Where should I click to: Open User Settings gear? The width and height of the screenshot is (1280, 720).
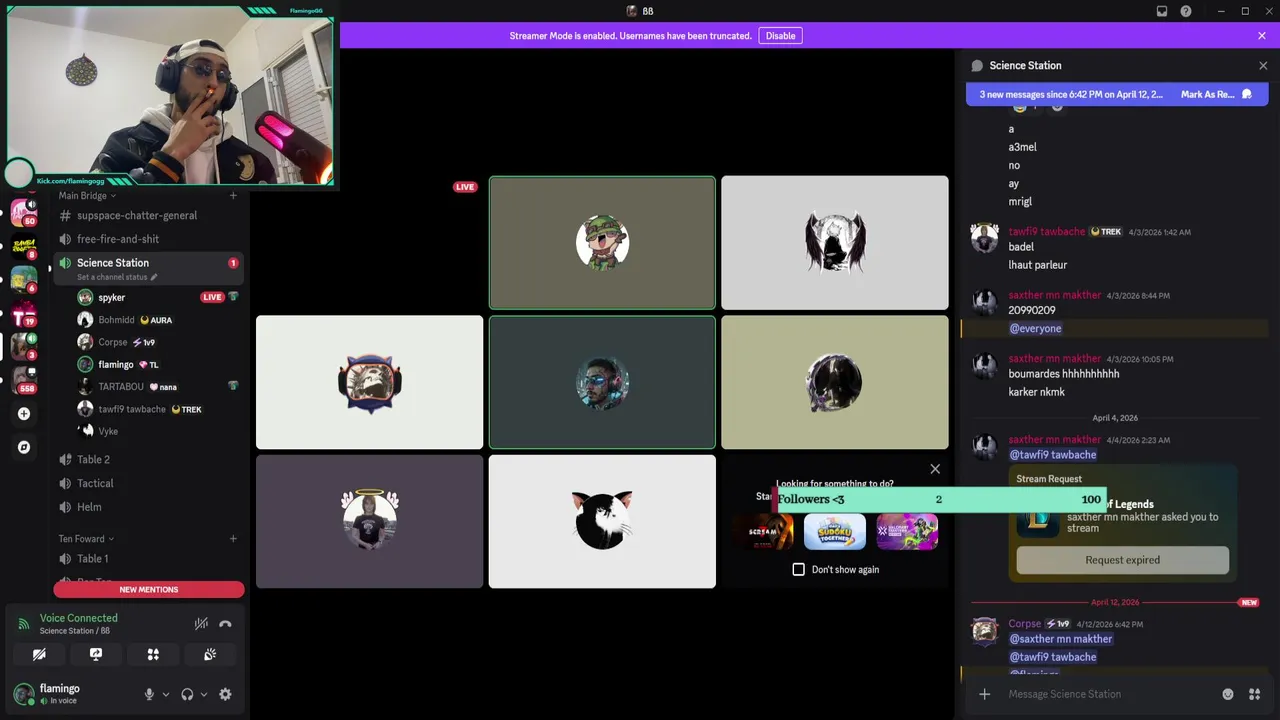[225, 694]
